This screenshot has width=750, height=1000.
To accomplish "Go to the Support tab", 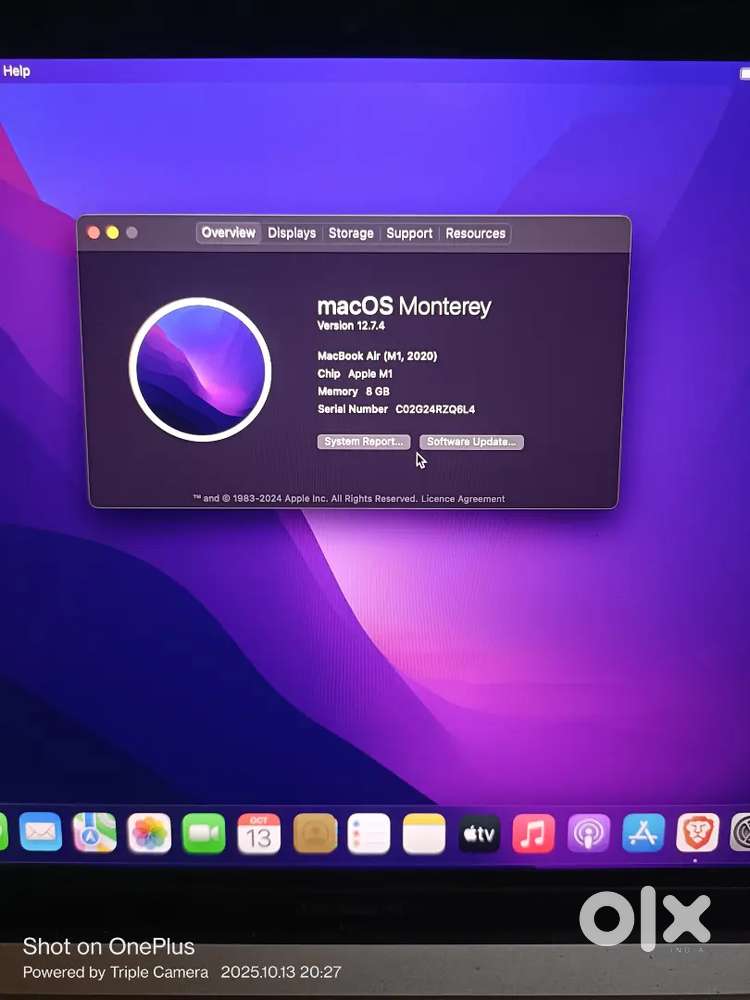I will coord(409,233).
